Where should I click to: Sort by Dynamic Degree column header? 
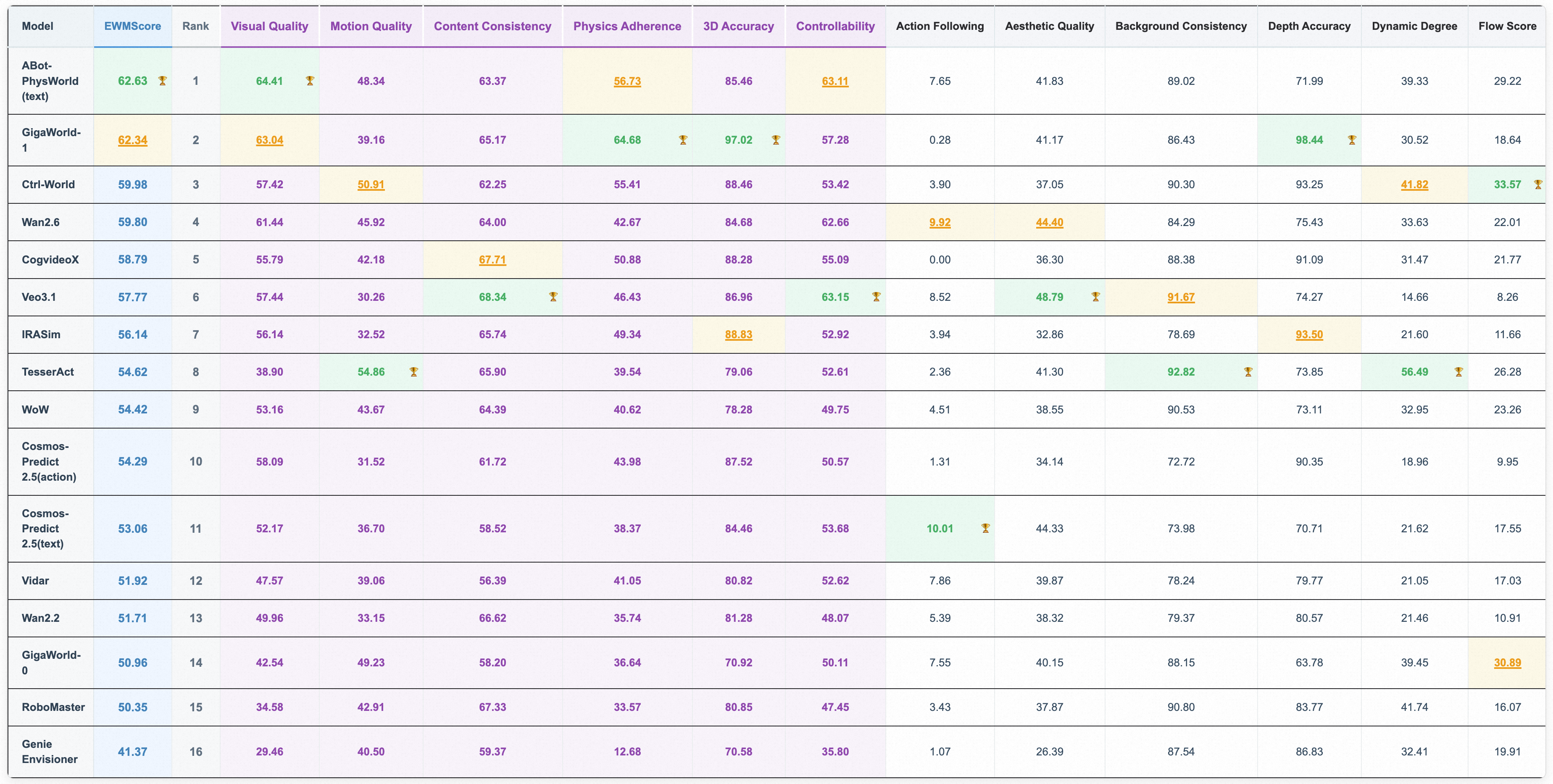[1414, 26]
